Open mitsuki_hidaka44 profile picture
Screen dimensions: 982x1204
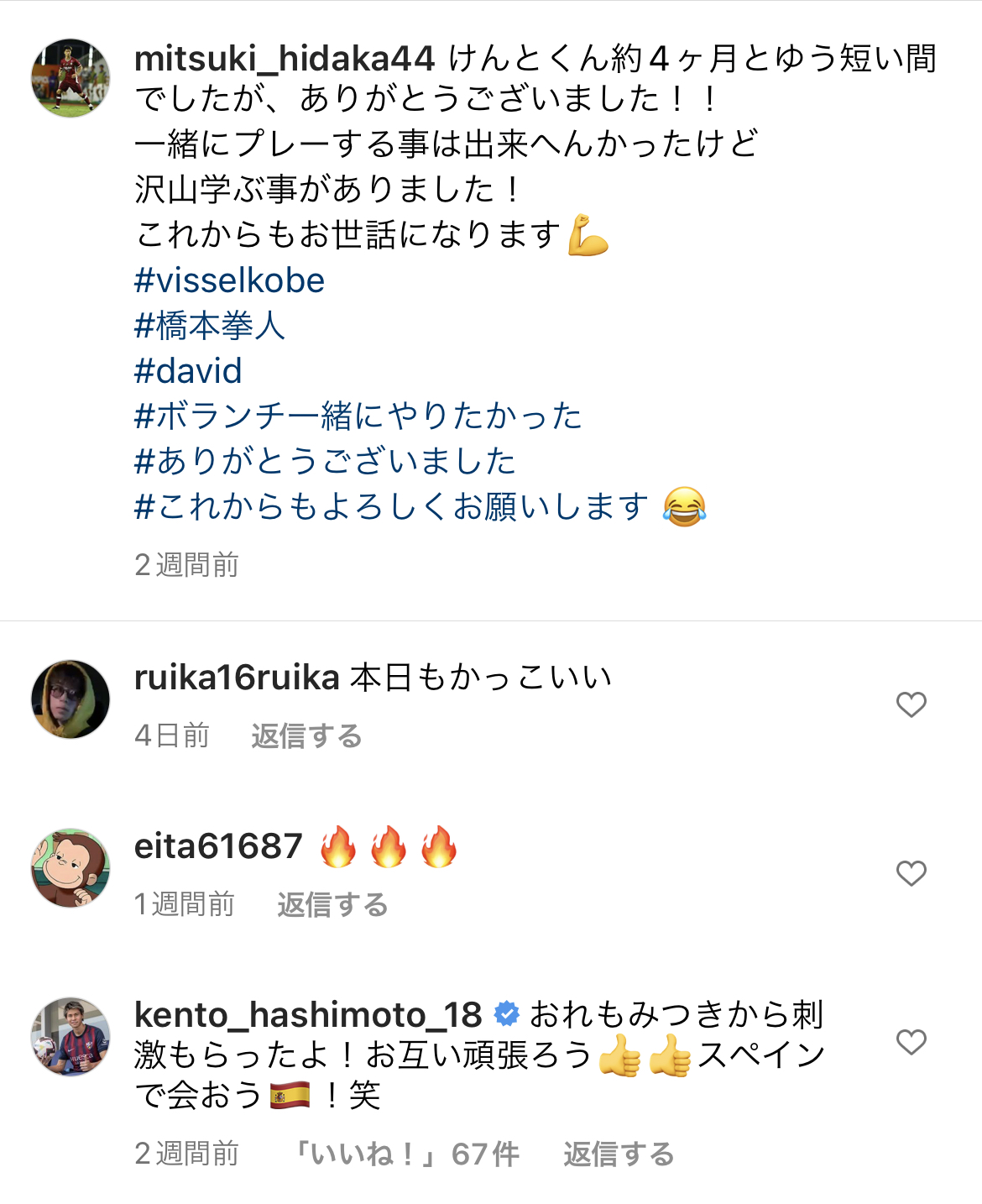pyautogui.click(x=71, y=78)
